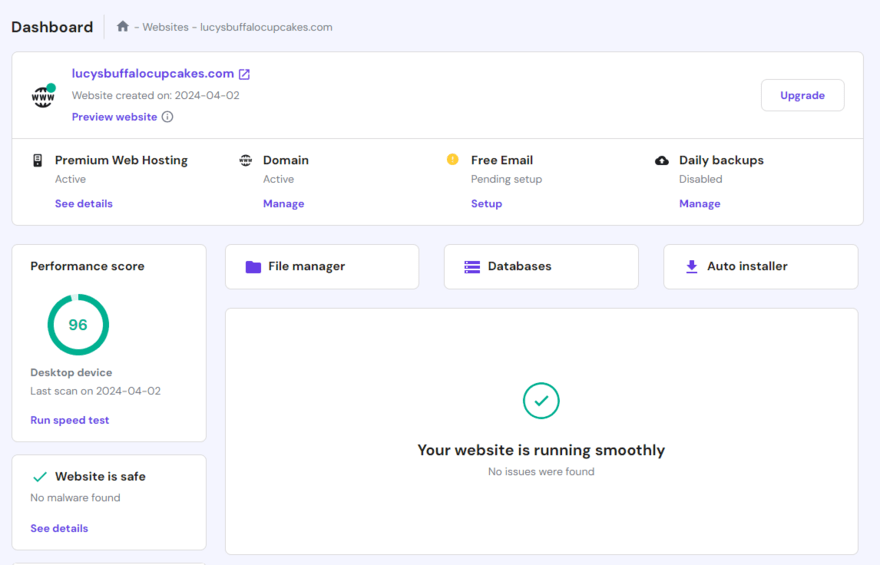Click Setup under Free Email
The width and height of the screenshot is (880, 565).
(487, 204)
